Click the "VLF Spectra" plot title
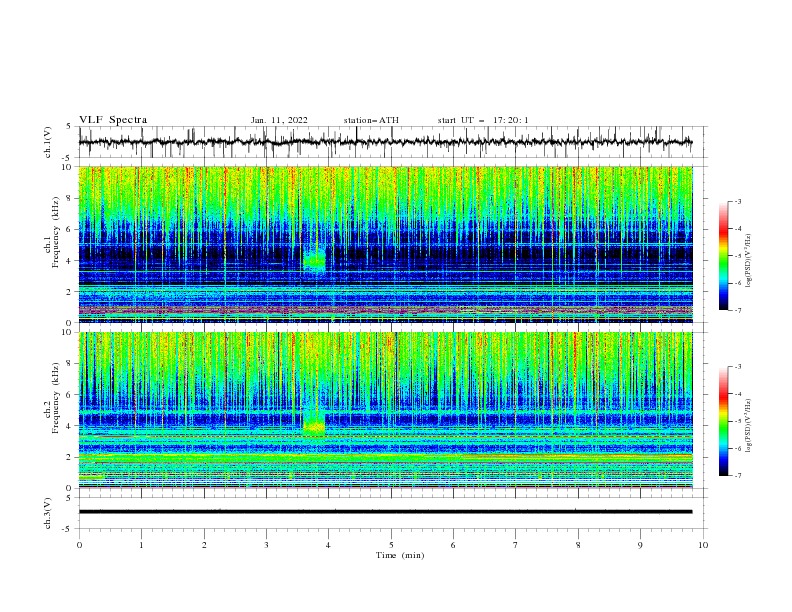Image resolution: width=792 pixels, height=612 pixels. (113, 120)
